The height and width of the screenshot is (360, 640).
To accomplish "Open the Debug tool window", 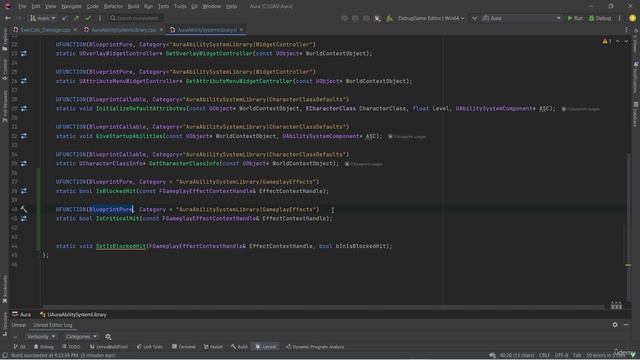I will (43, 347).
